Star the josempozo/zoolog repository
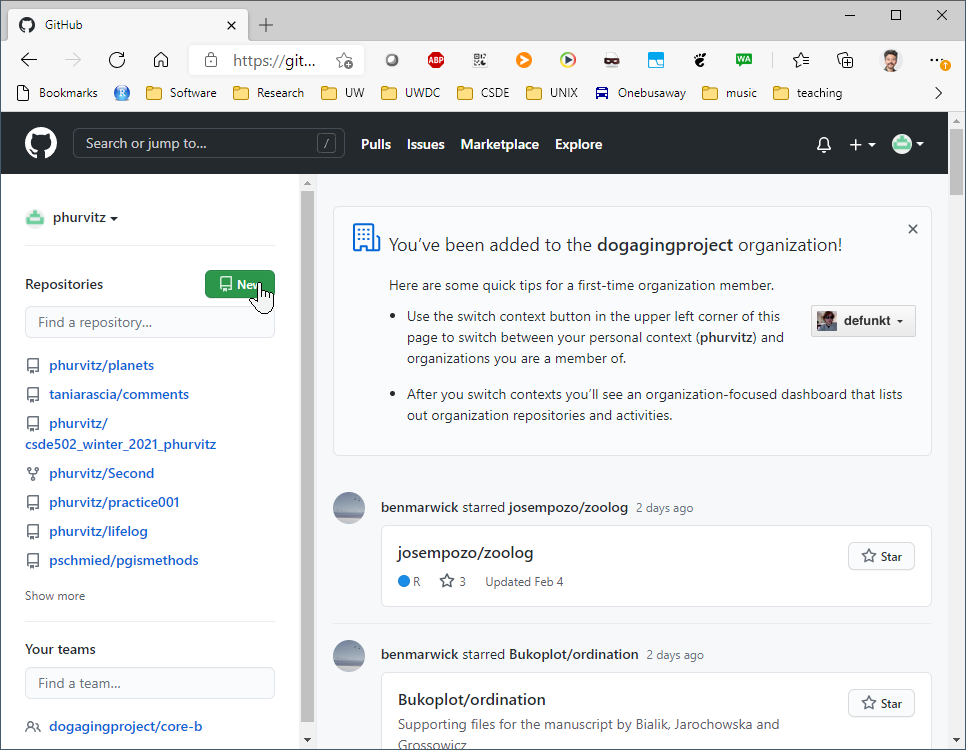Viewport: 966px width, 750px height. tap(881, 556)
